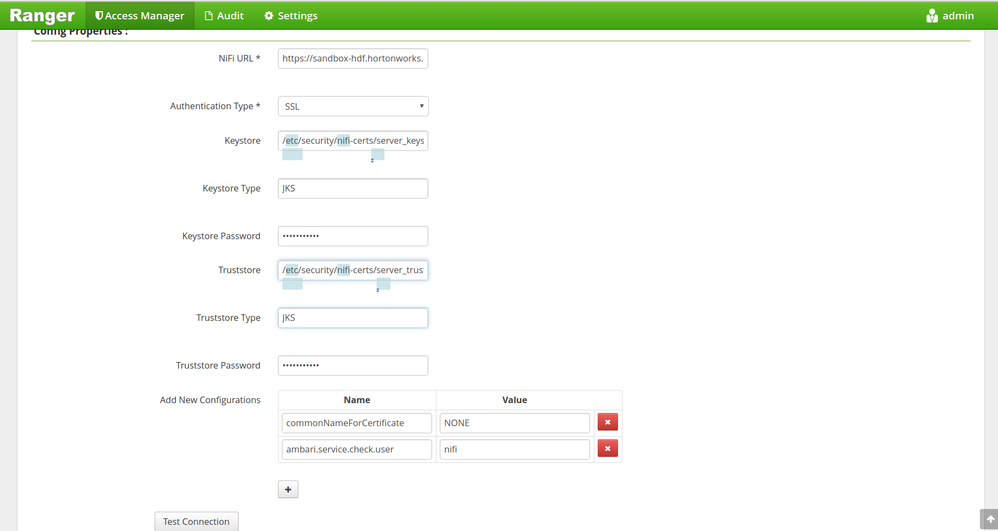Screen dimensions: 998x531
Task: Click the Add New Configurations label
Action: point(210,400)
